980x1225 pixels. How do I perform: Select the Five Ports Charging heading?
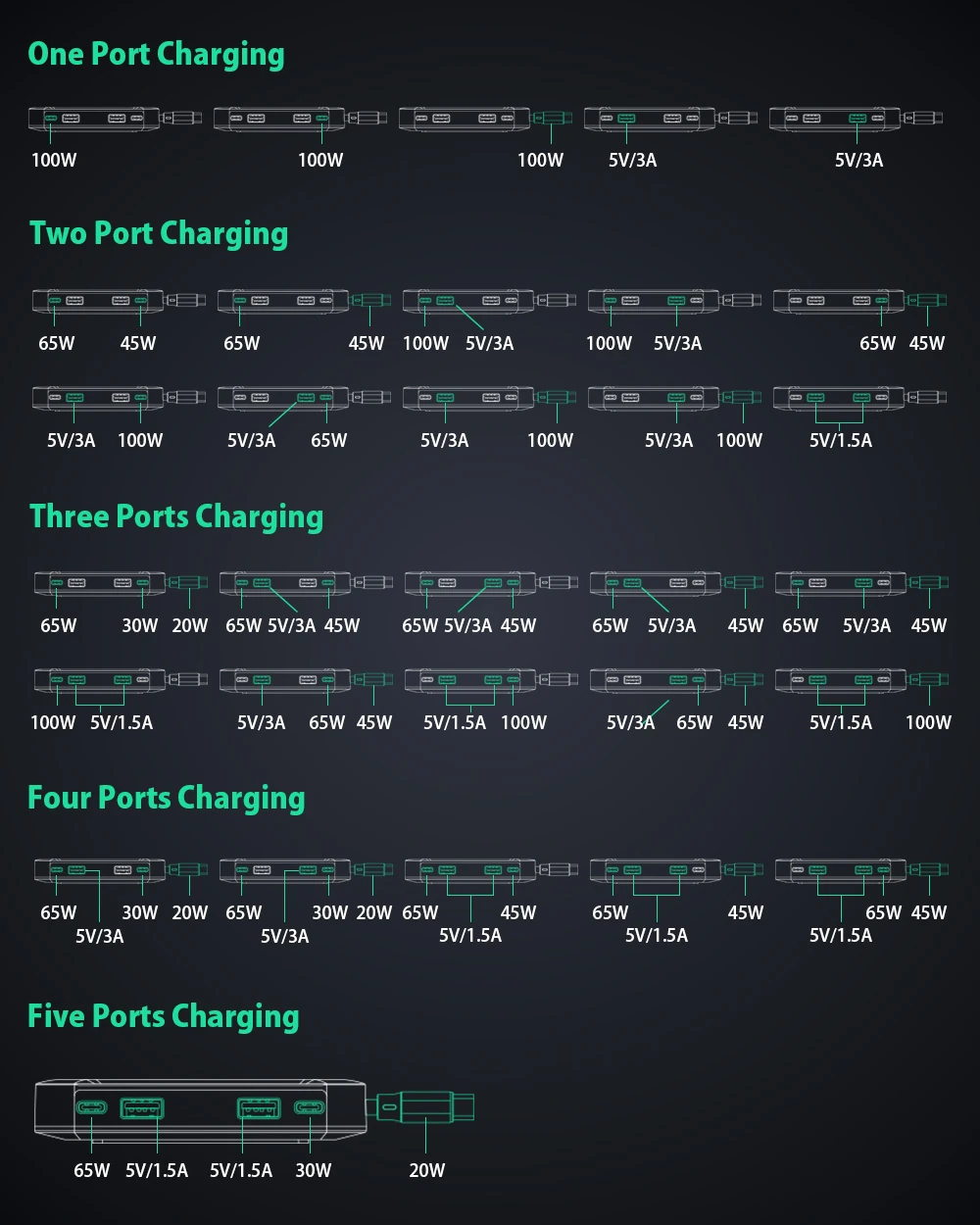point(164,1016)
